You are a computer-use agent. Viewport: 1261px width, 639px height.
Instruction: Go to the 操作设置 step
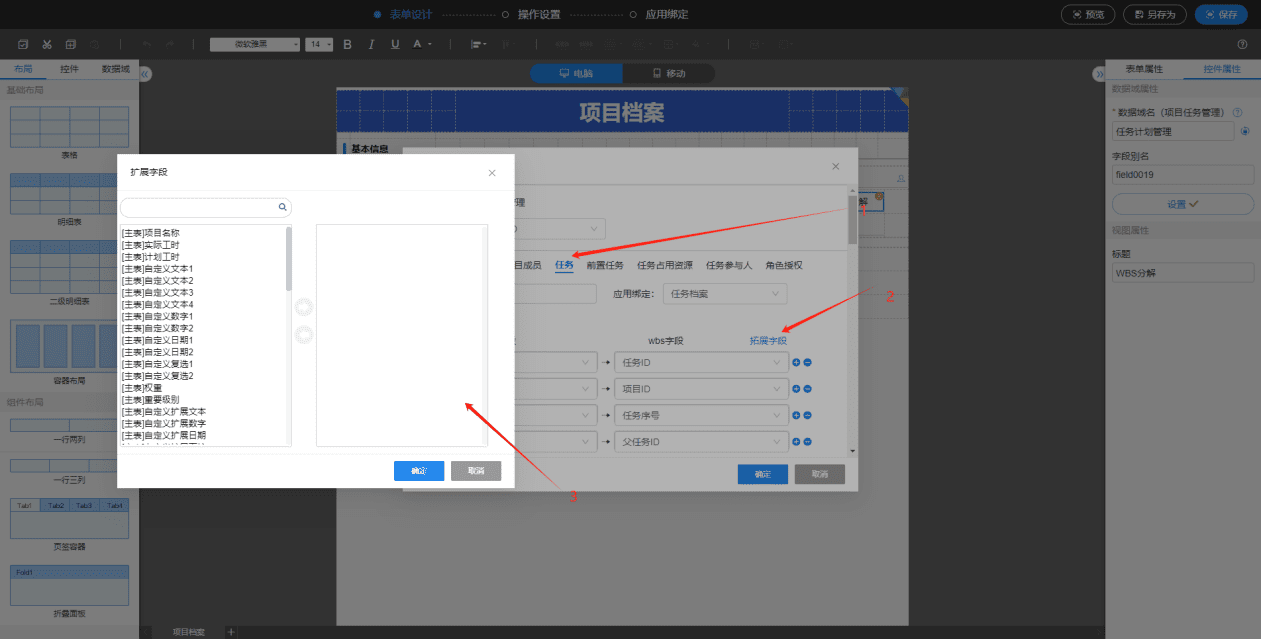point(539,14)
